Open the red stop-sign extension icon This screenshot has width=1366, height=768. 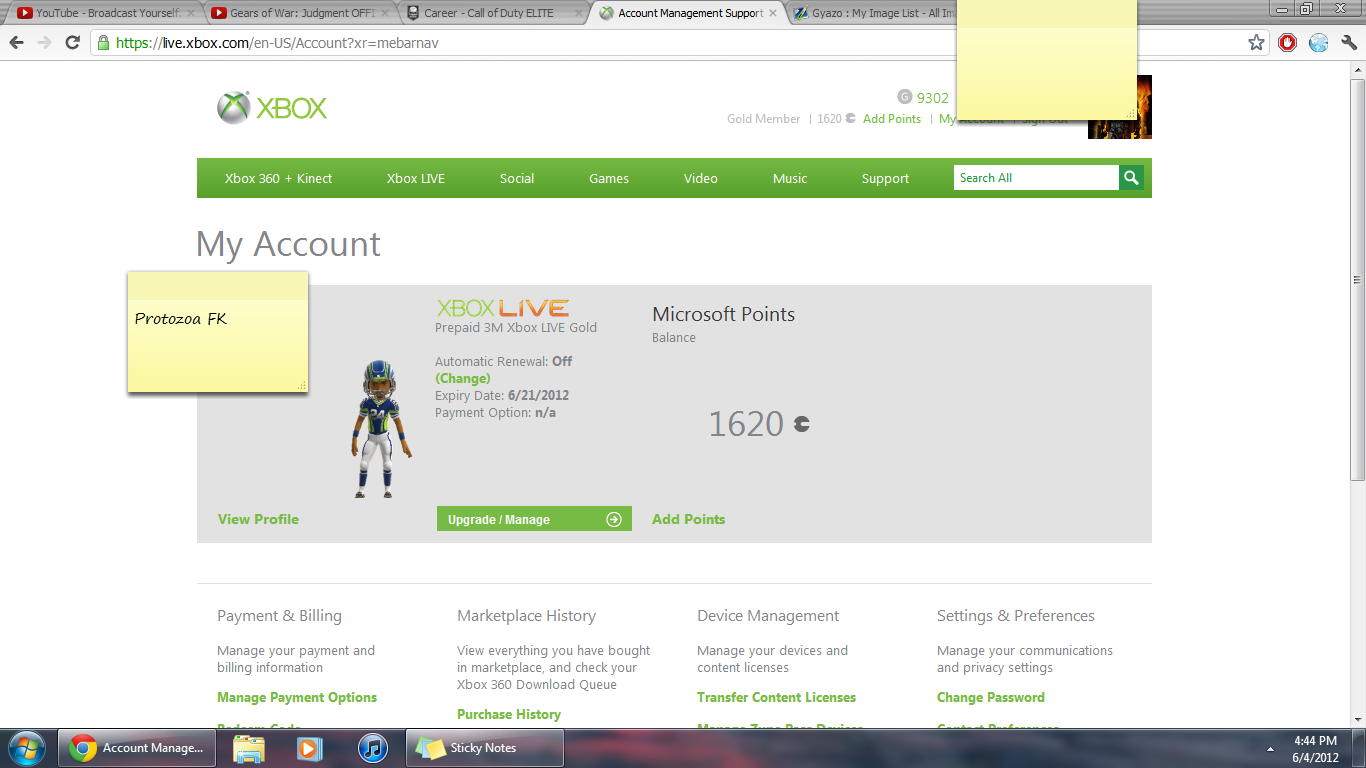(1288, 43)
